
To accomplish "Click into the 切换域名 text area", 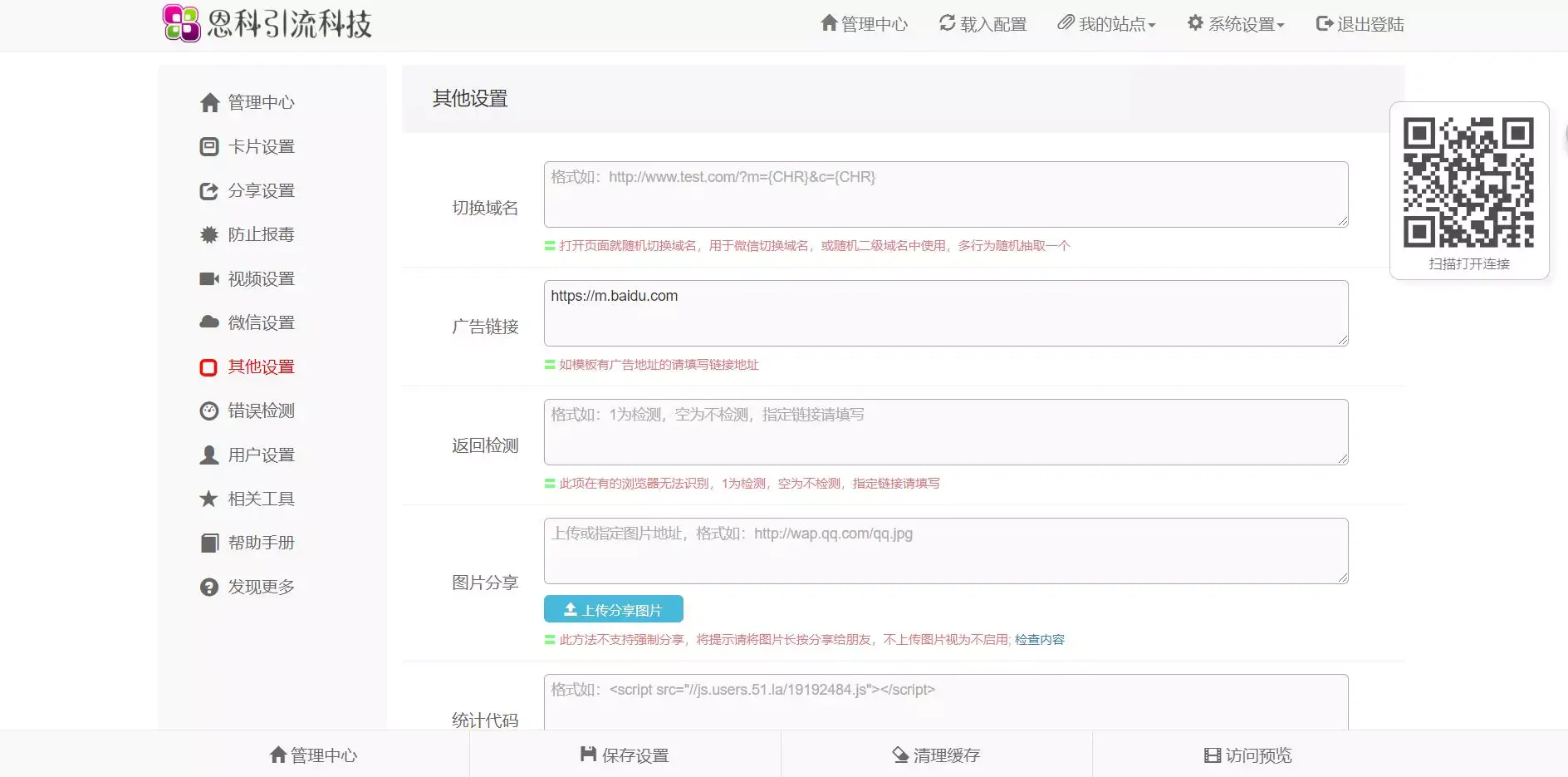I will [946, 194].
